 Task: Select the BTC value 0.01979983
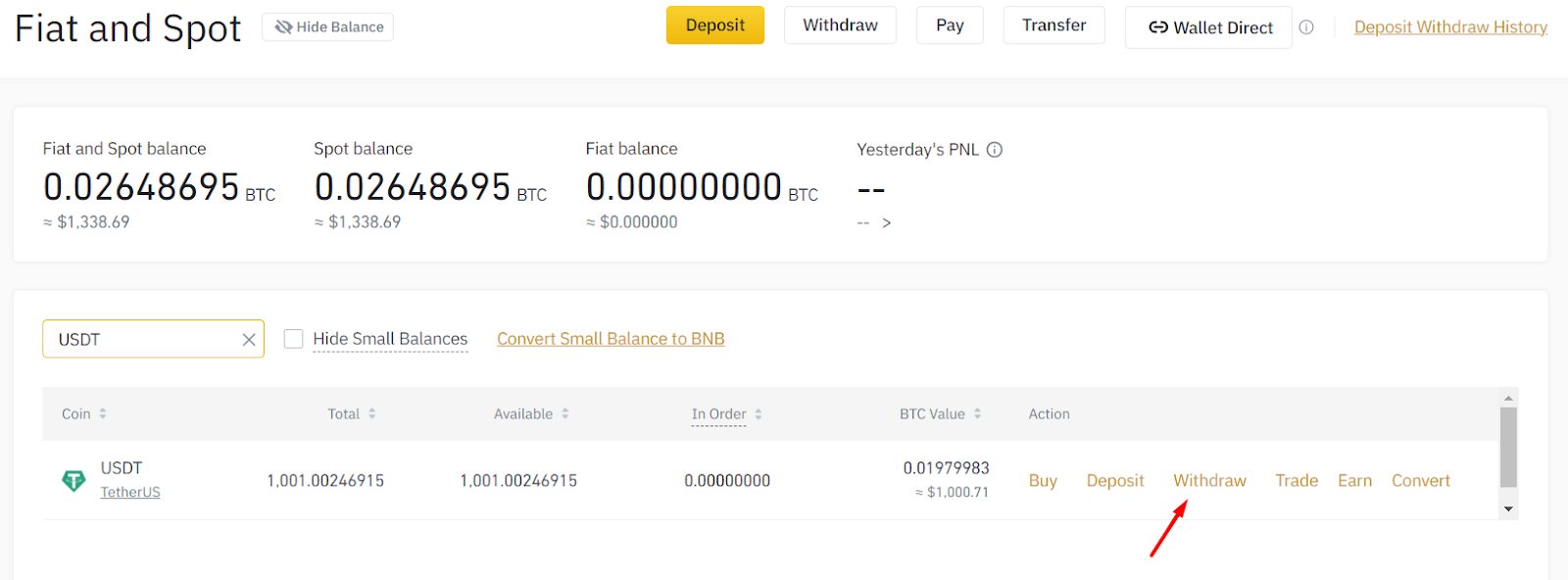point(947,468)
